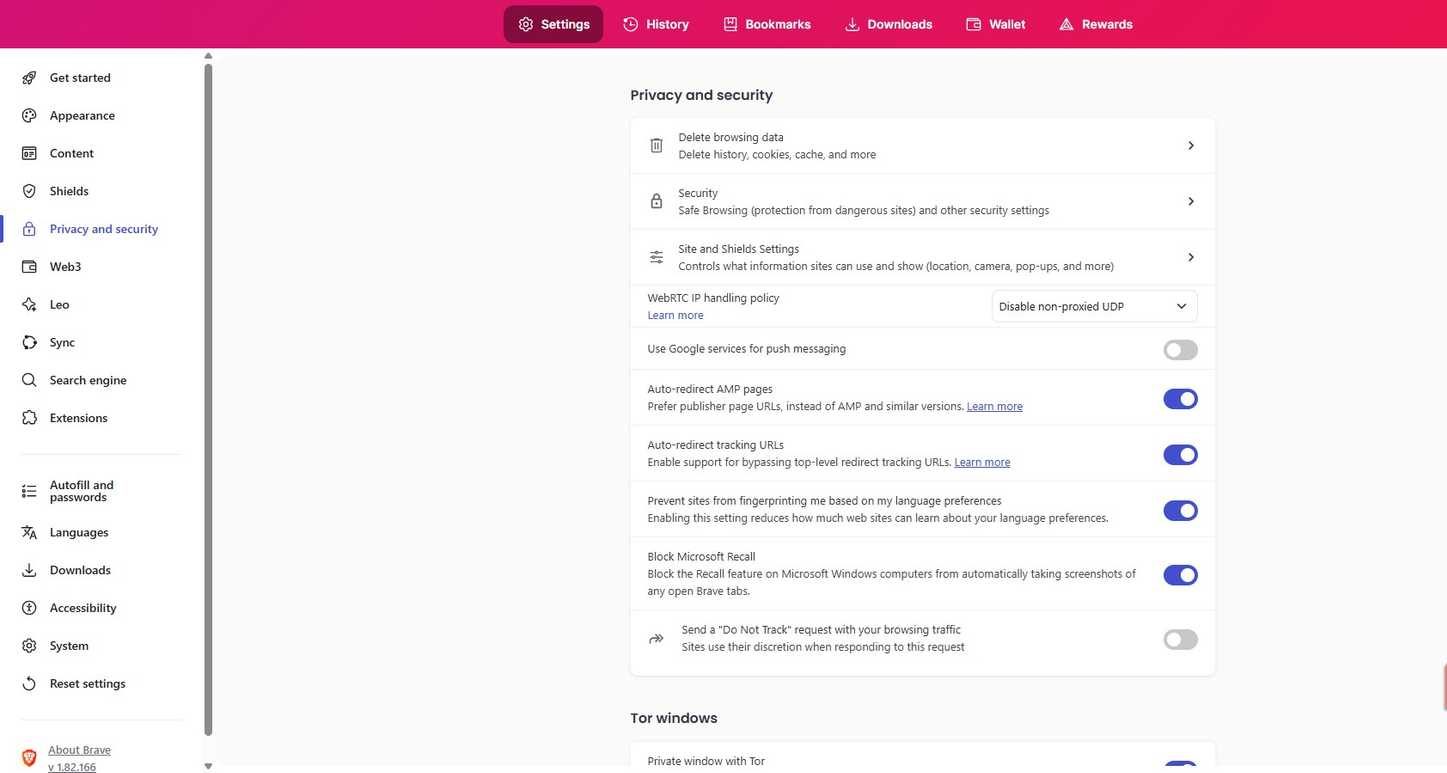Expand the Security settings row
The height and width of the screenshot is (773, 1447).
pos(1188,199)
